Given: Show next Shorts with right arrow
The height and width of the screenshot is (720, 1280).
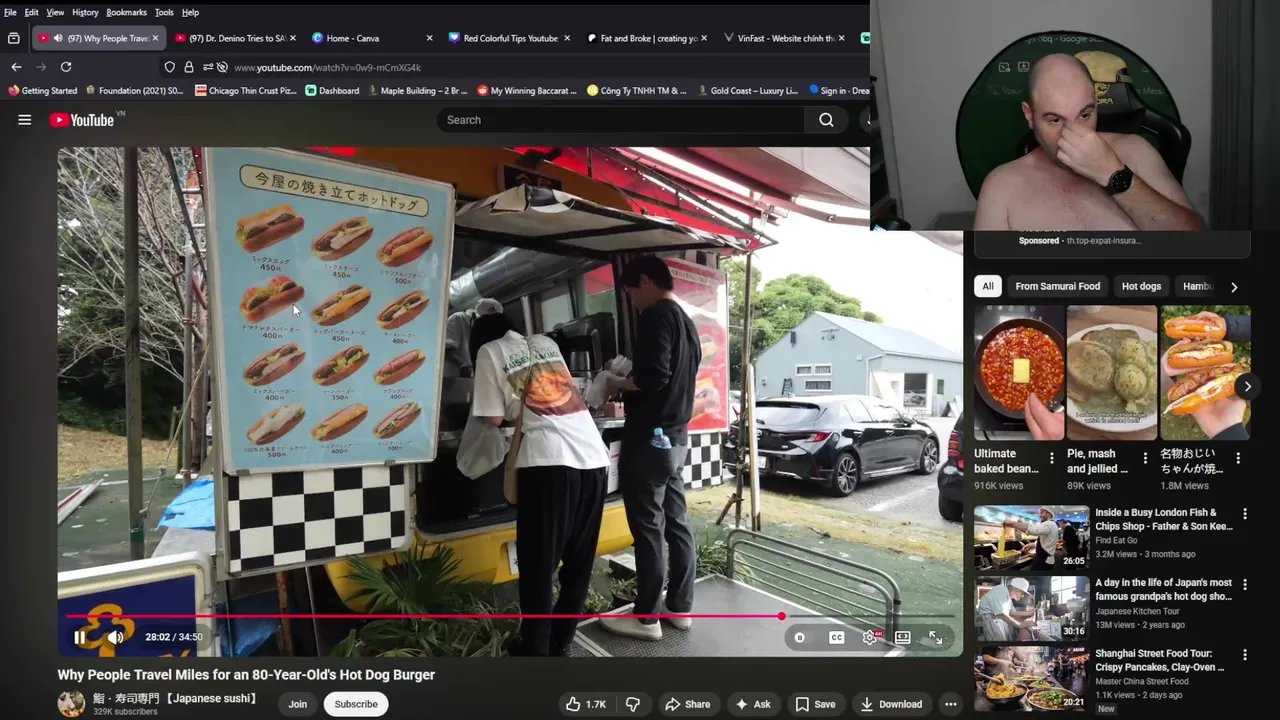Looking at the screenshot, I should (x=1247, y=386).
